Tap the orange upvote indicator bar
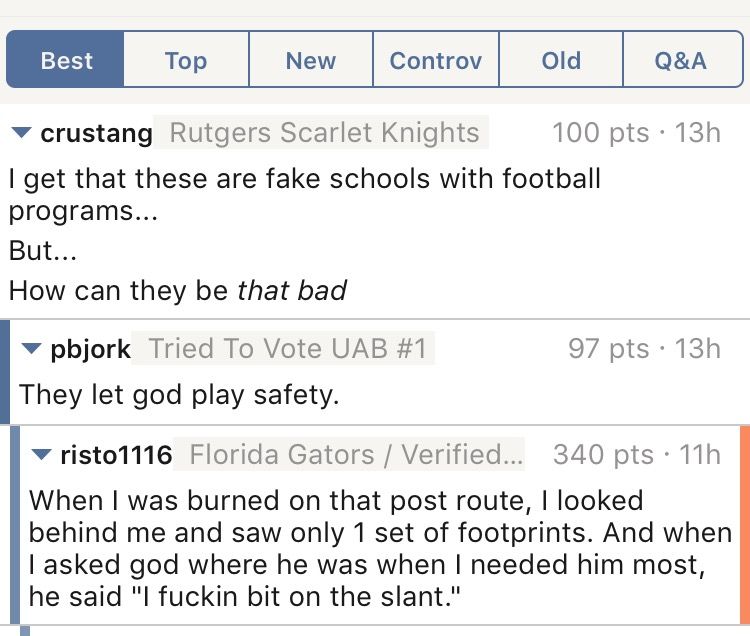The width and height of the screenshot is (750, 636). [745, 525]
